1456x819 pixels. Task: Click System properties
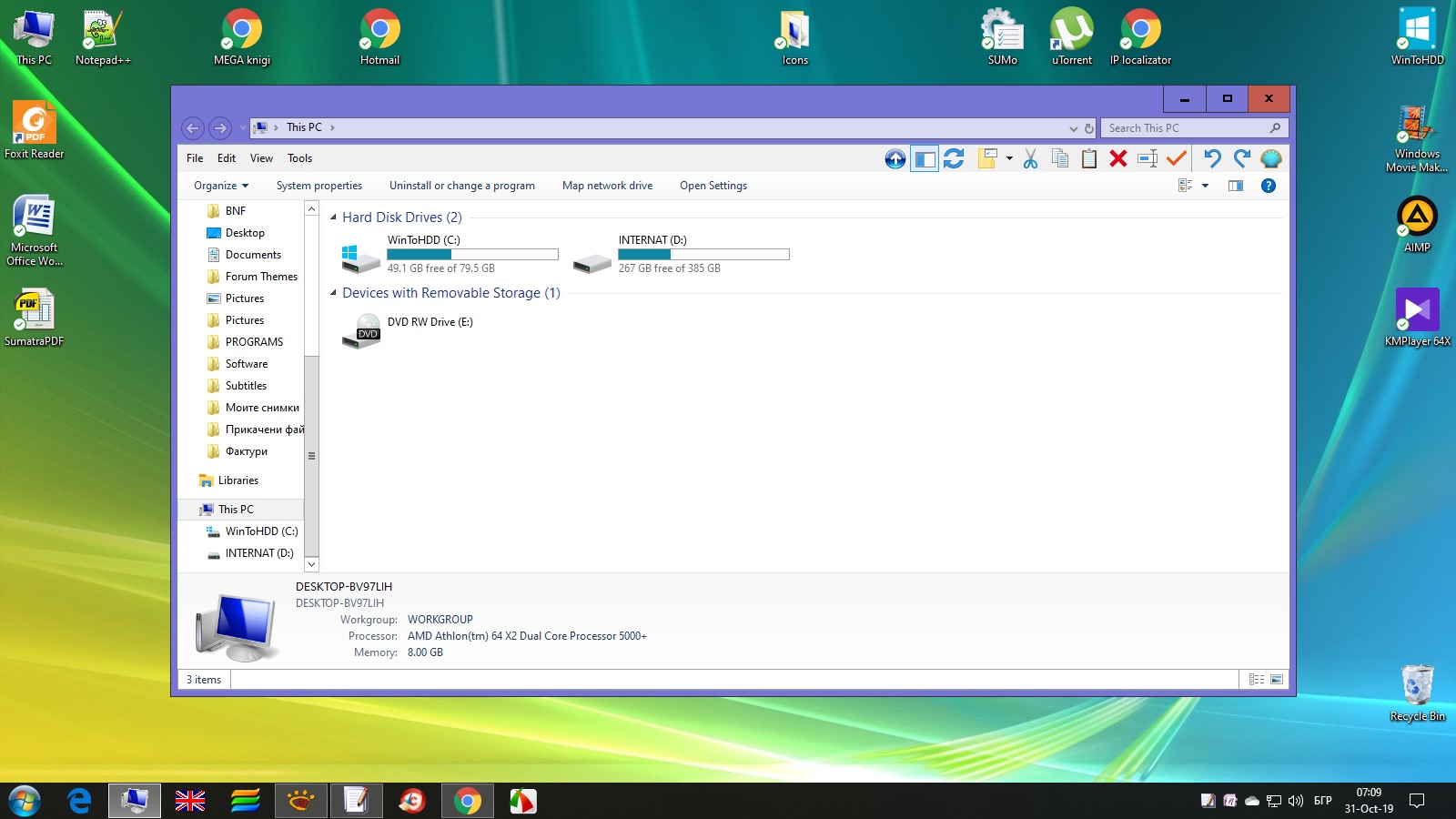pyautogui.click(x=319, y=186)
